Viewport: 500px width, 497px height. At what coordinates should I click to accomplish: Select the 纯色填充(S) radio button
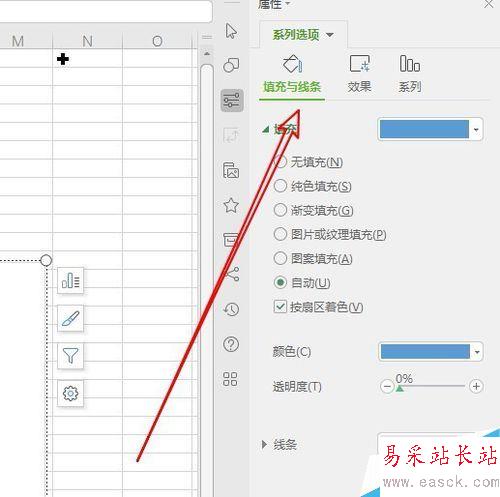280,186
